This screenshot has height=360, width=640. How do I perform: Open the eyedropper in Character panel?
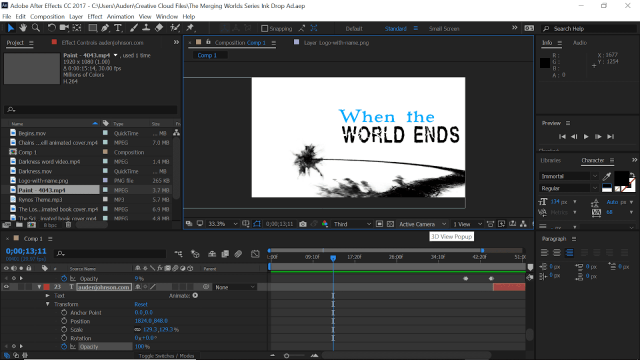point(607,176)
